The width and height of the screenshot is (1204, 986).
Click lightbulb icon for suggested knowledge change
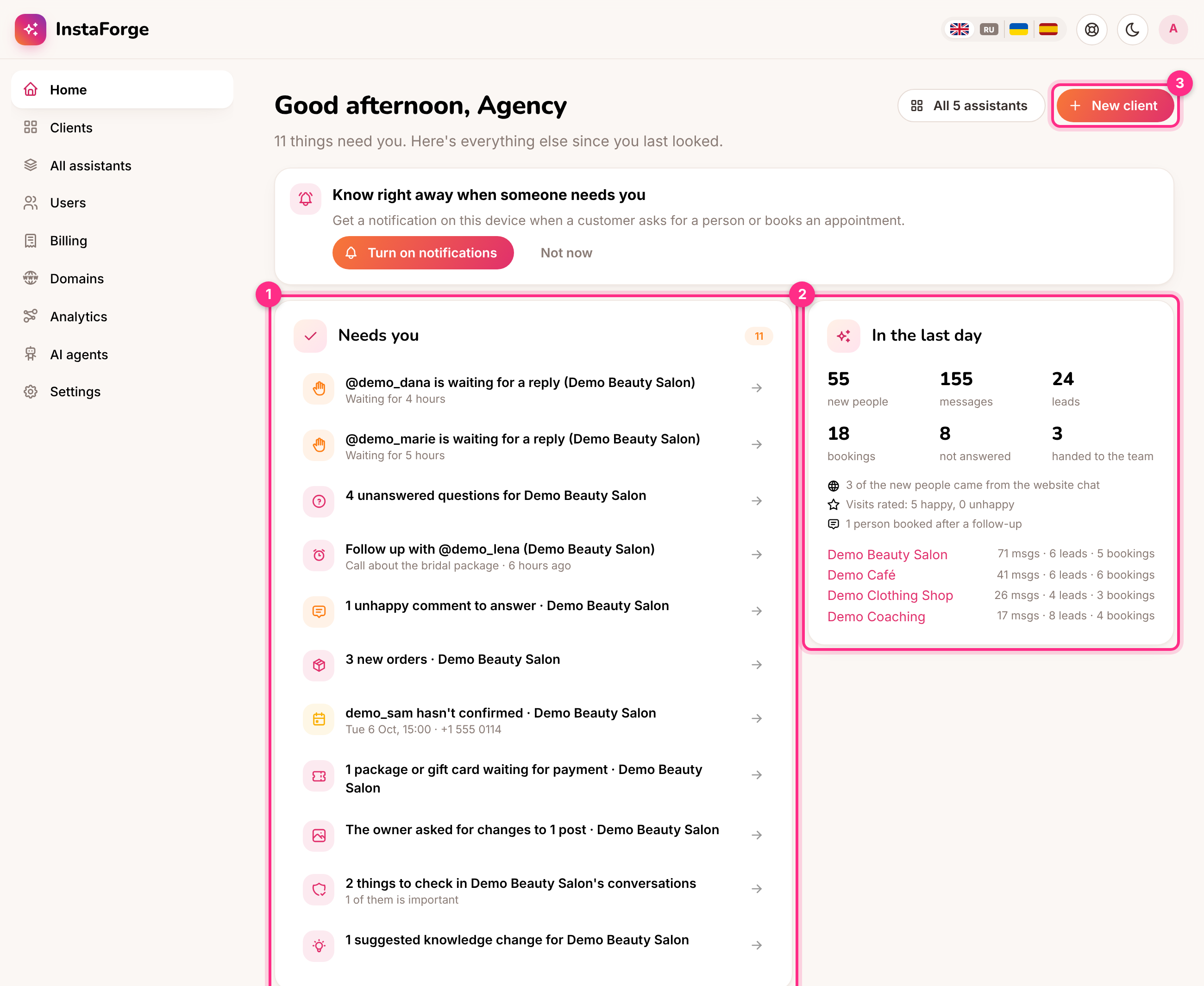319,946
